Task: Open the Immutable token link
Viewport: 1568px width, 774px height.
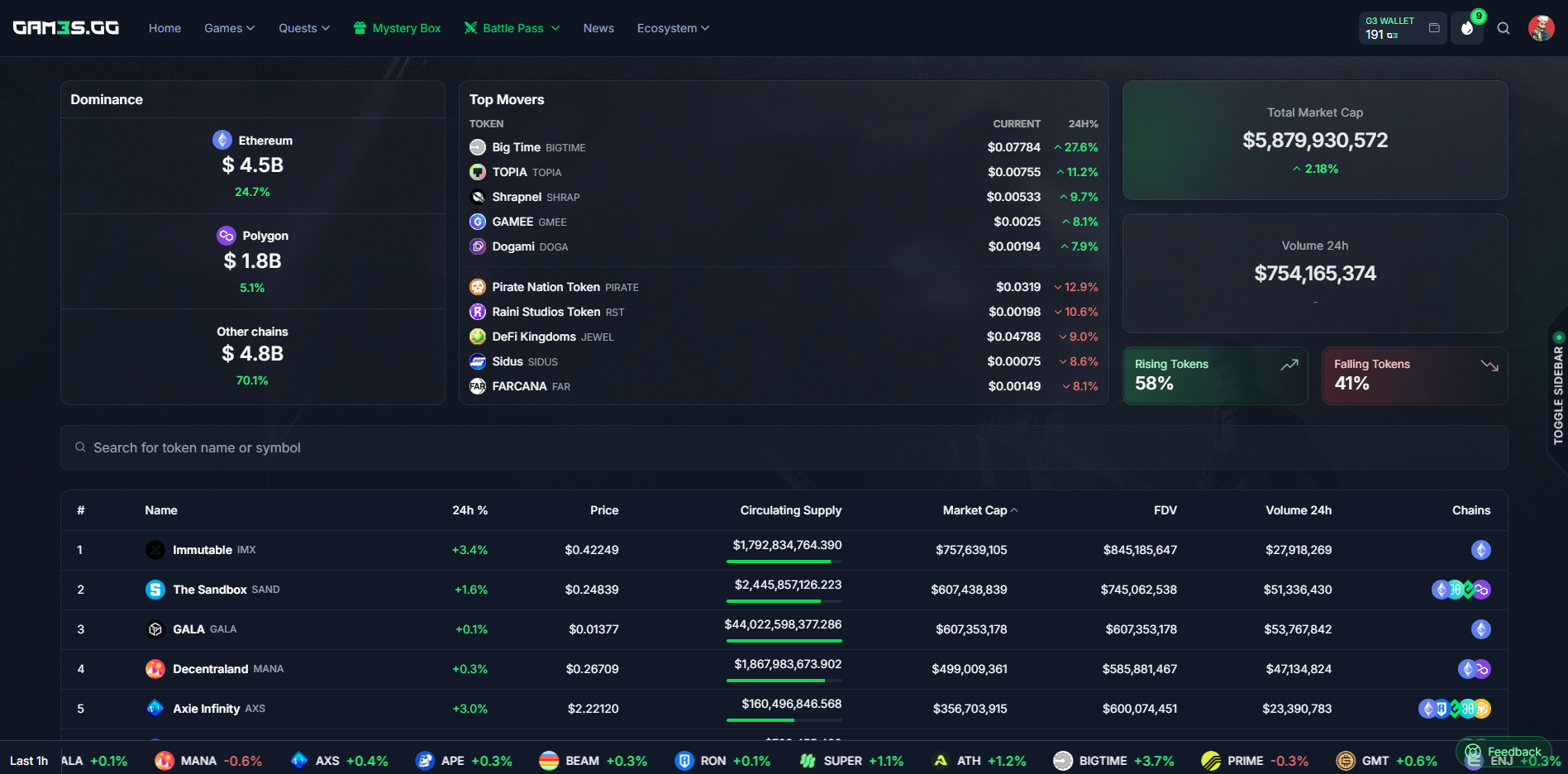Action: pos(203,550)
